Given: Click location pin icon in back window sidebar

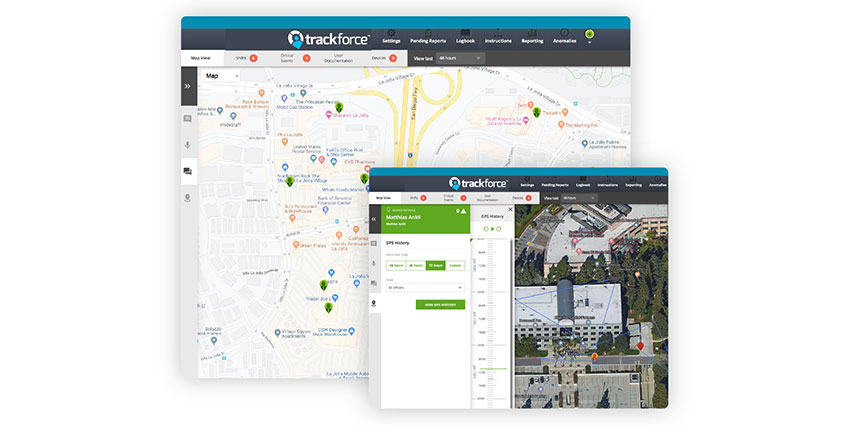Looking at the screenshot, I should [188, 198].
